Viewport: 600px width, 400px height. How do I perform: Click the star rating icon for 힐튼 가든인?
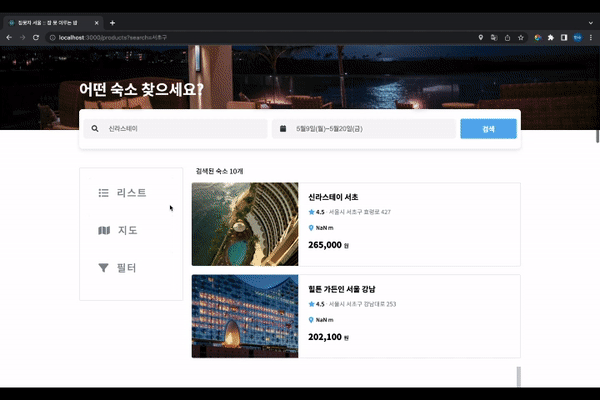pyautogui.click(x=311, y=304)
